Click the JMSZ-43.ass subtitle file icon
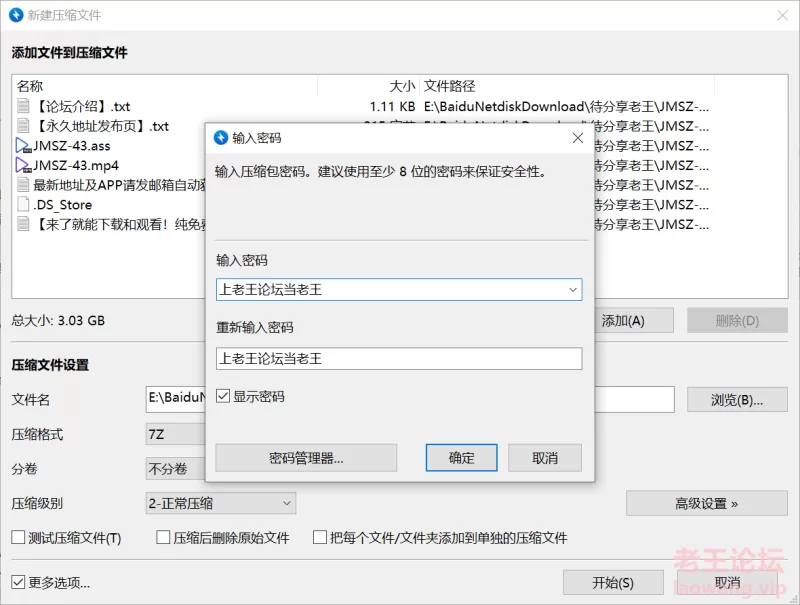 (23, 145)
